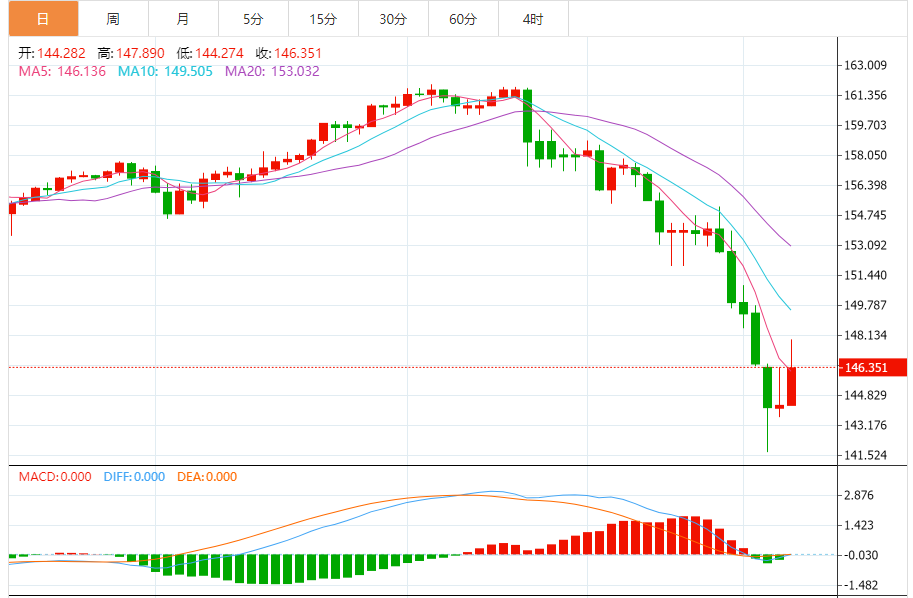913x598 pixels.
Task: Click the 149.787 price axis label
Action: click(866, 305)
